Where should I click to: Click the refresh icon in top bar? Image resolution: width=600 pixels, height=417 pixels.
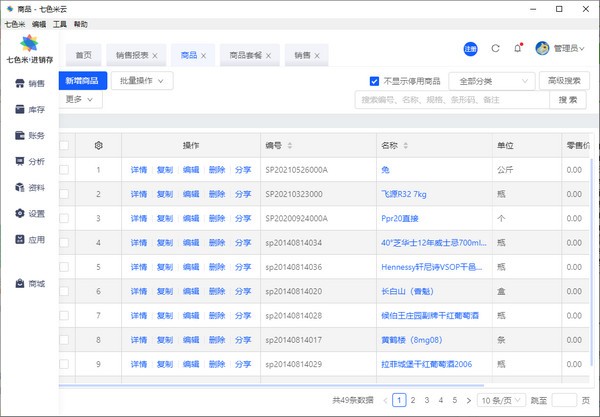click(495, 48)
